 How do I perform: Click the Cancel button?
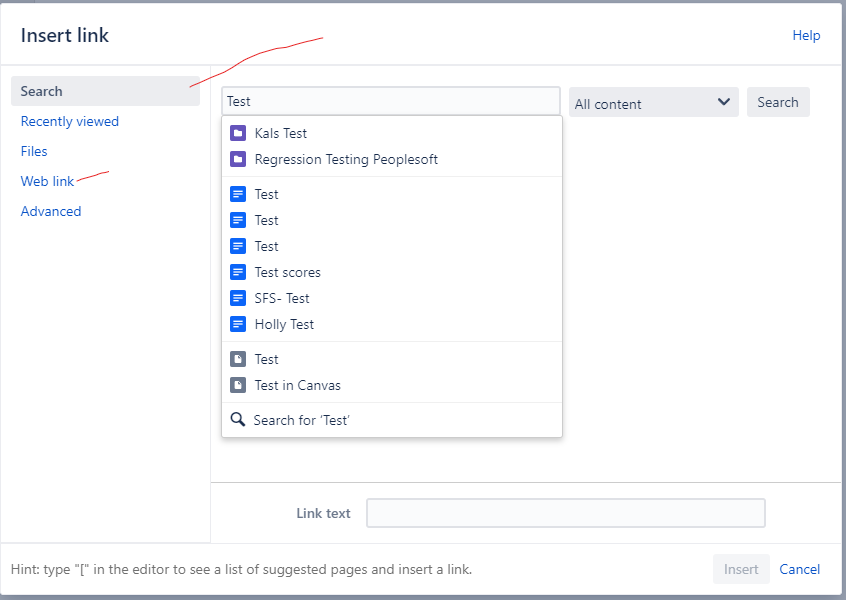click(799, 569)
